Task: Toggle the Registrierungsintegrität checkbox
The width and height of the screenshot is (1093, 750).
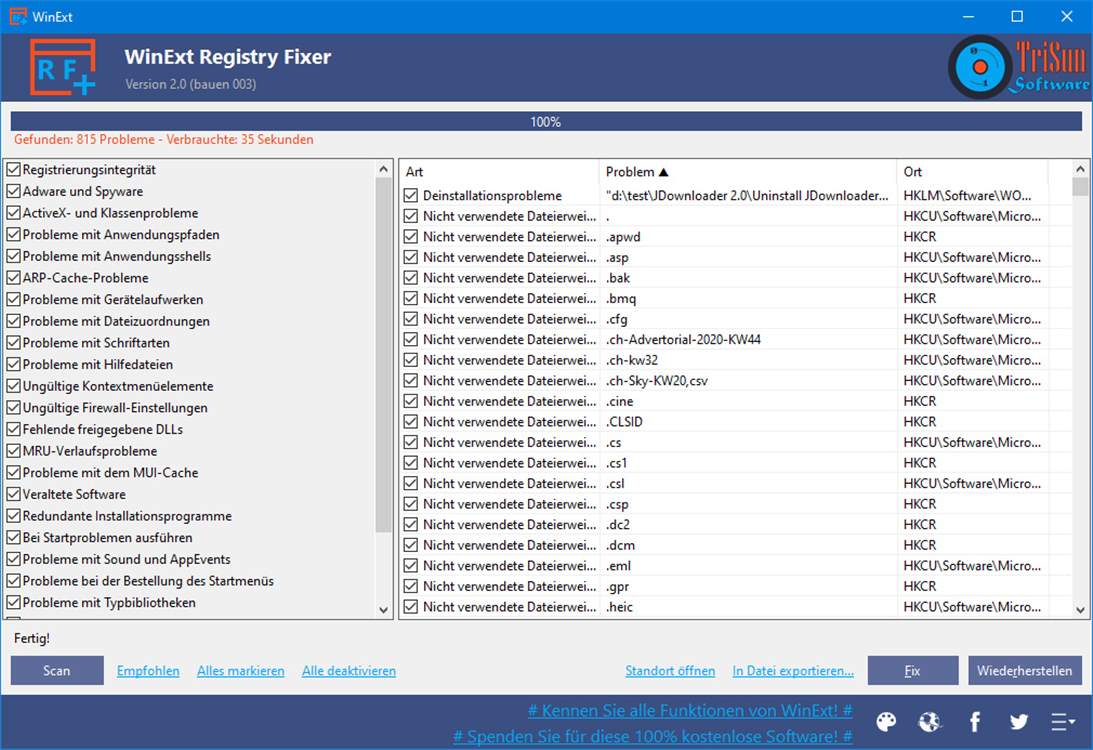Action: pos(13,169)
